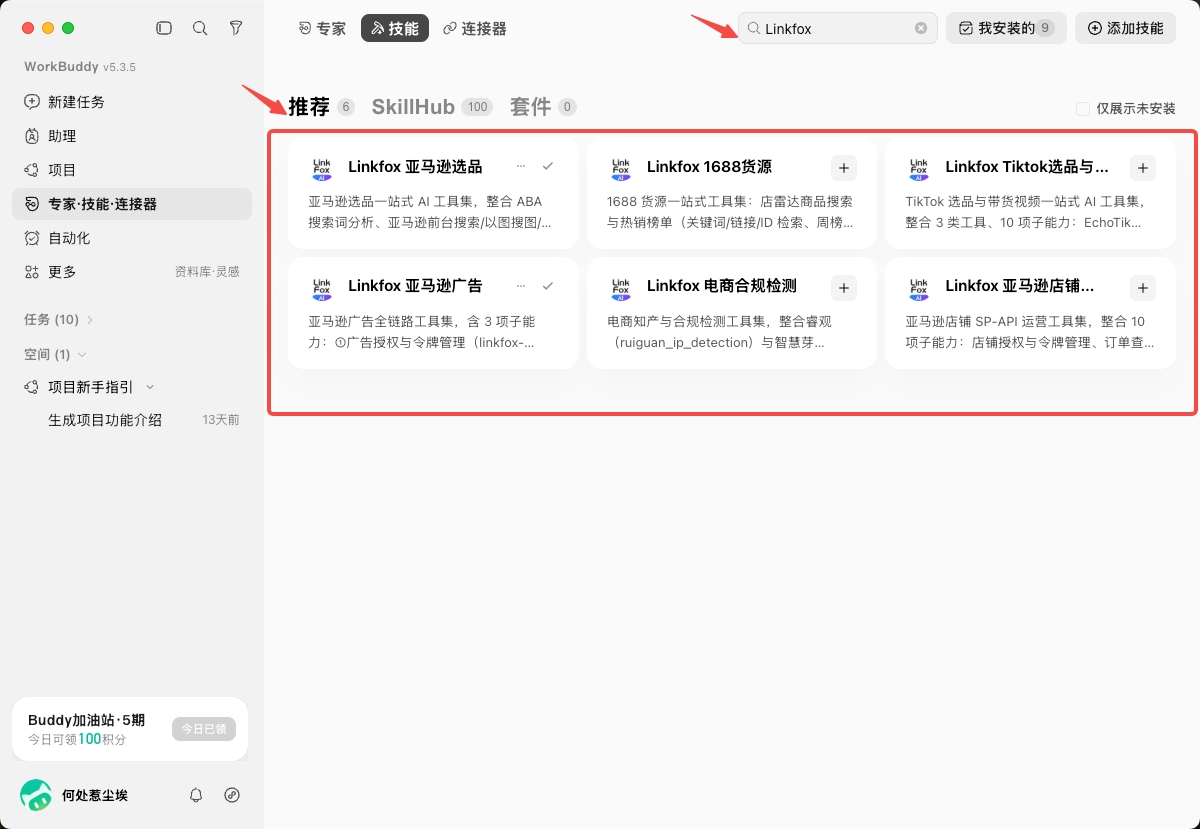Open search from sidebar magnifier icon
The width and height of the screenshot is (1200, 829).
(x=200, y=28)
